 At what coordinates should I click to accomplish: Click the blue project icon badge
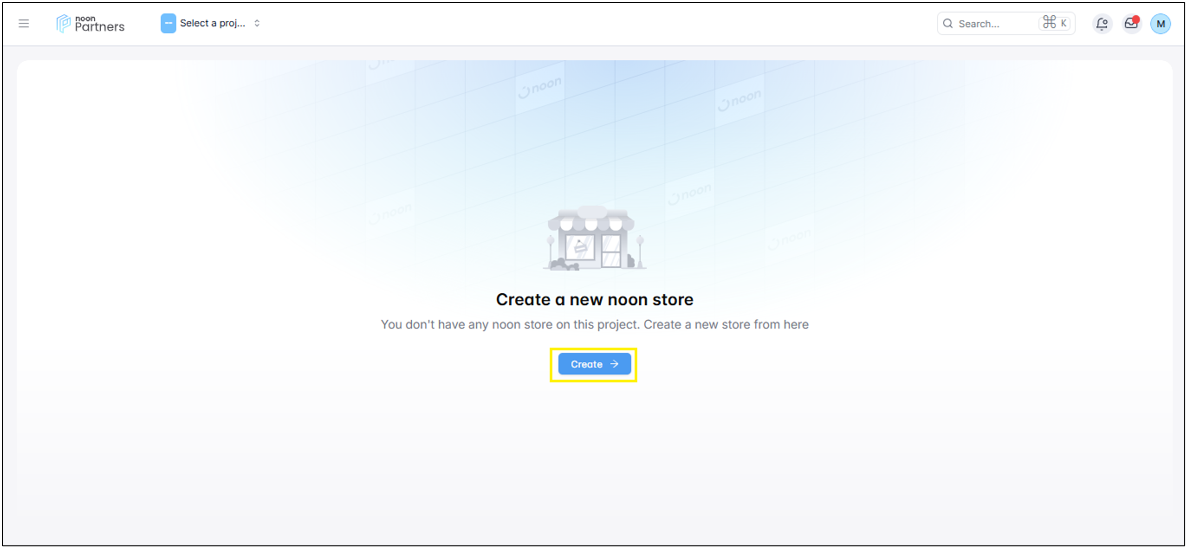pyautogui.click(x=168, y=23)
